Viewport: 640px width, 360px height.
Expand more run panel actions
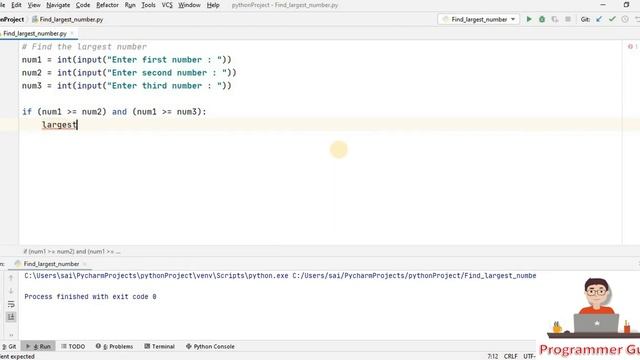[x=11, y=335]
